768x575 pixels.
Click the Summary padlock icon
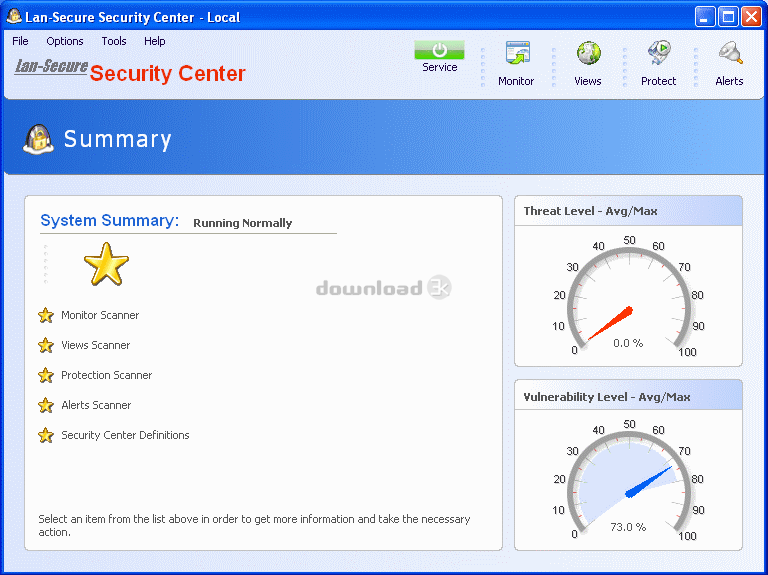38,140
